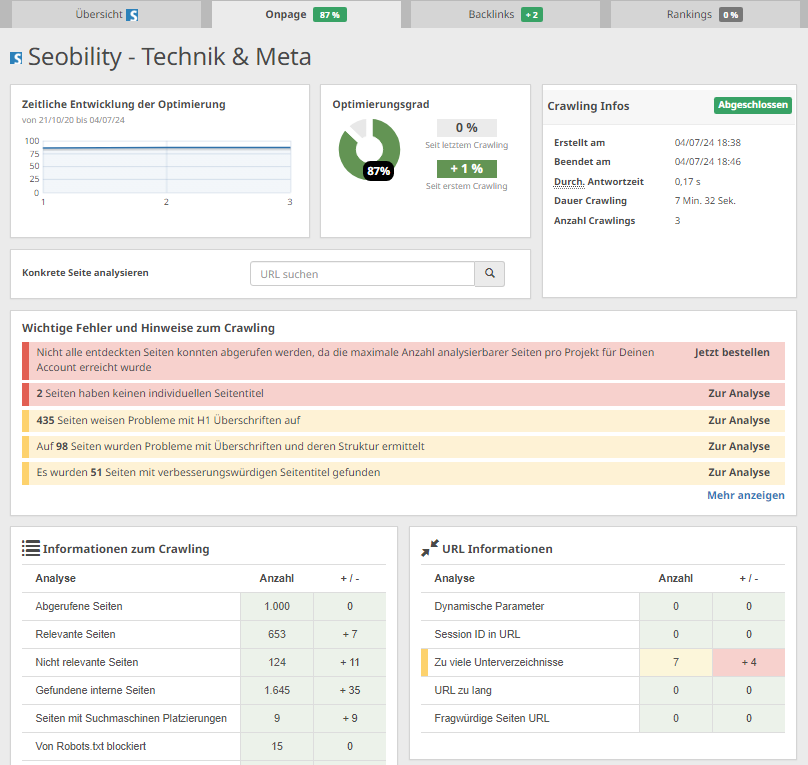Click the 7 count for Unterverzeichnisse
The width and height of the screenshot is (808, 765).
676,662
